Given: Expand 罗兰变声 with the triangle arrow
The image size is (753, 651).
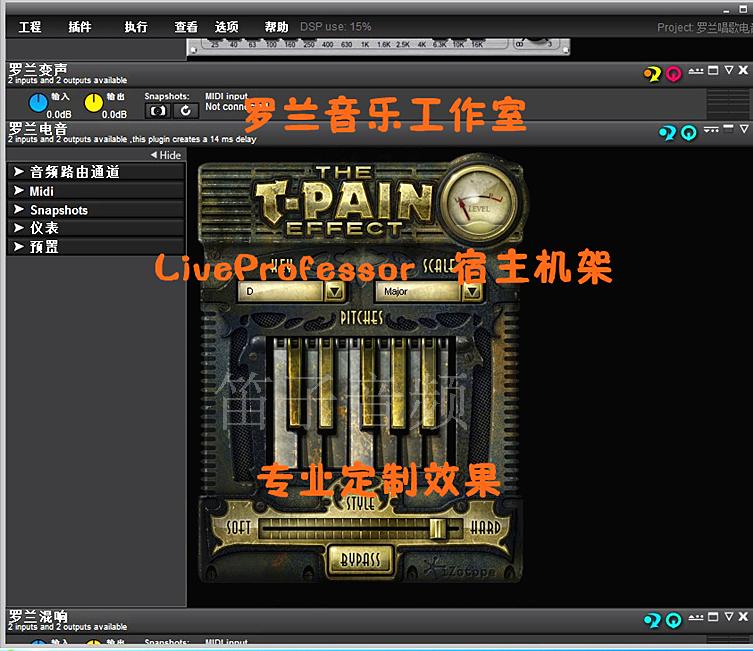Looking at the screenshot, I should coord(729,70).
